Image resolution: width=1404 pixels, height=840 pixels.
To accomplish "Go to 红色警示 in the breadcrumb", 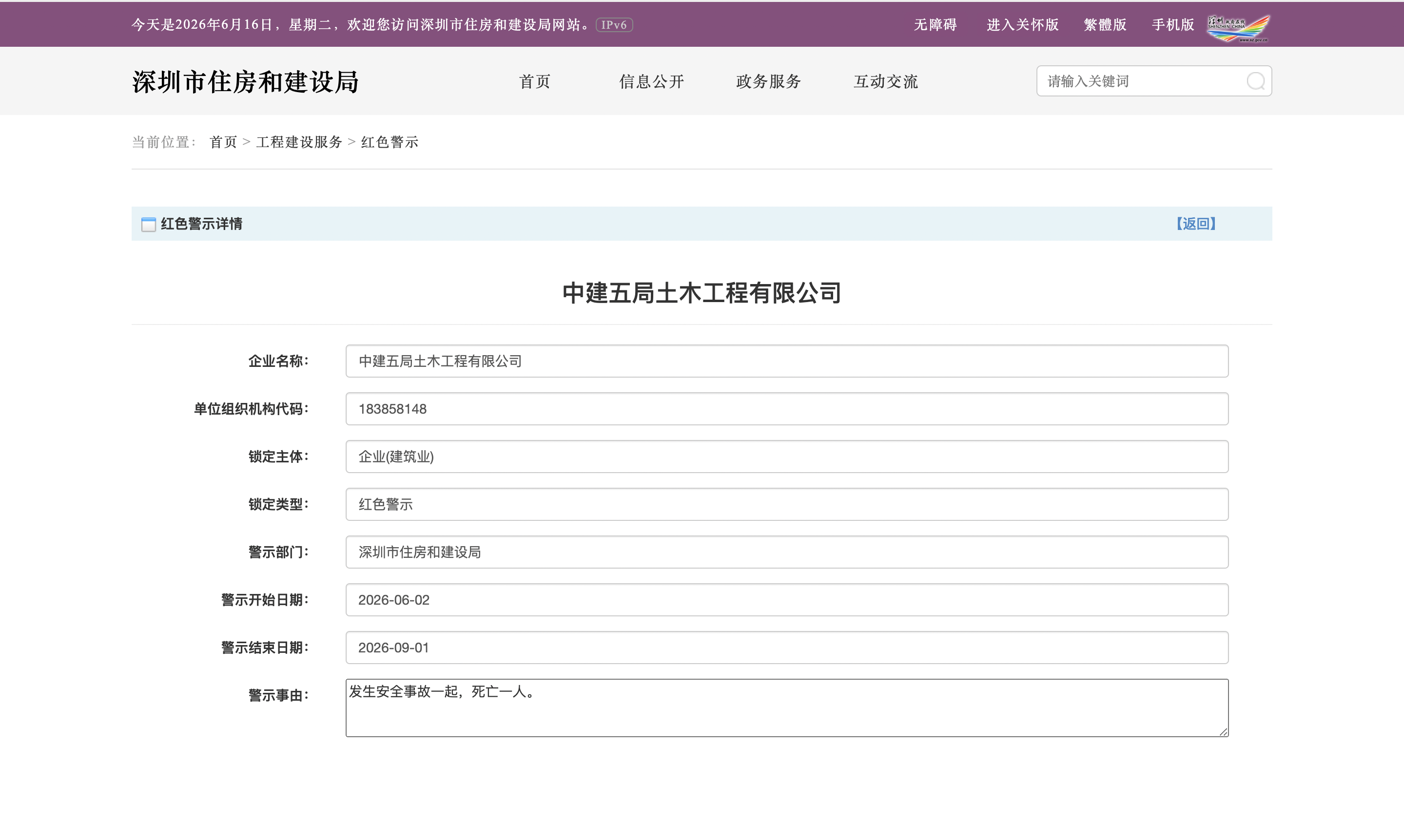I will [390, 142].
